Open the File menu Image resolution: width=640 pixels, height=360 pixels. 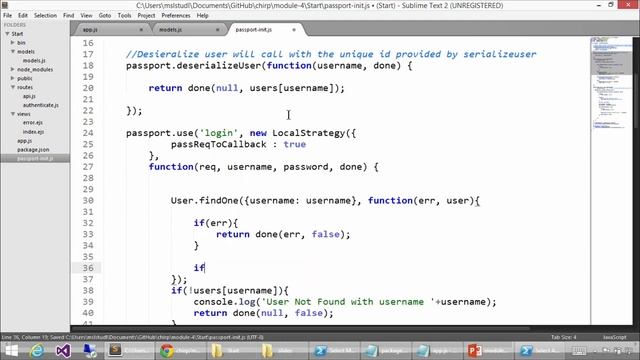point(7,16)
